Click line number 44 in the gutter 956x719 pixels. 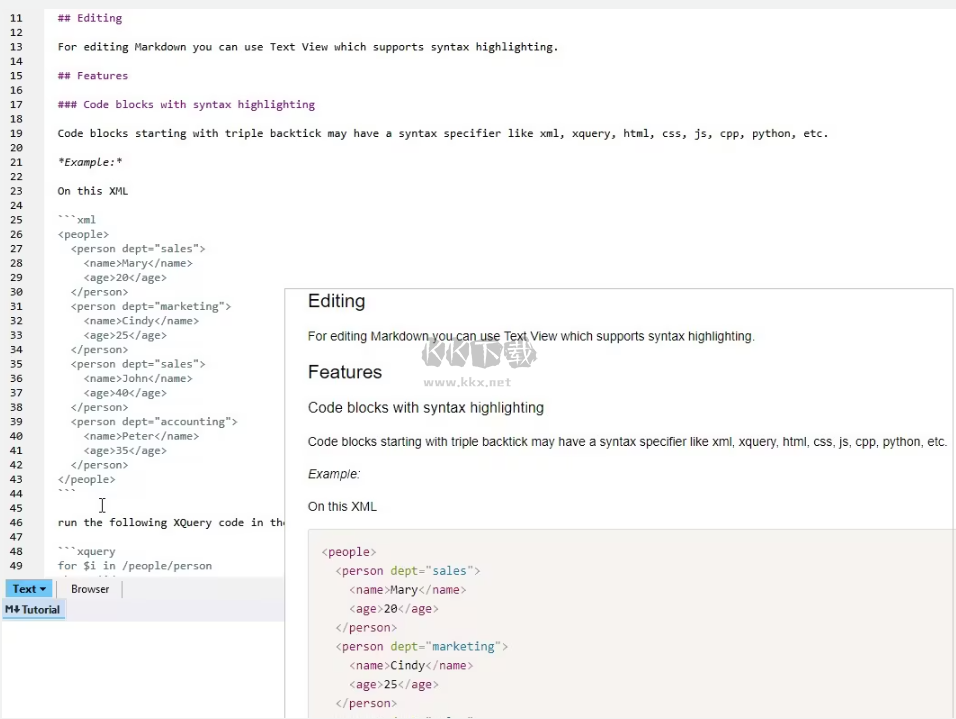(16, 494)
